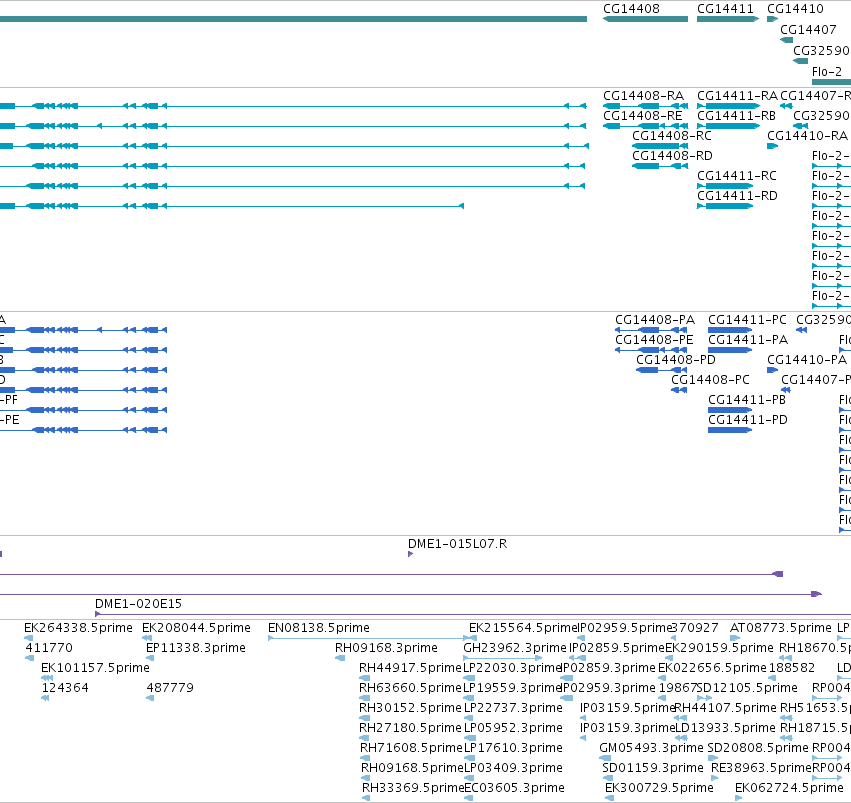851x803 pixels.
Task: Open transcript CG14408-RC label
Action: [672, 136]
